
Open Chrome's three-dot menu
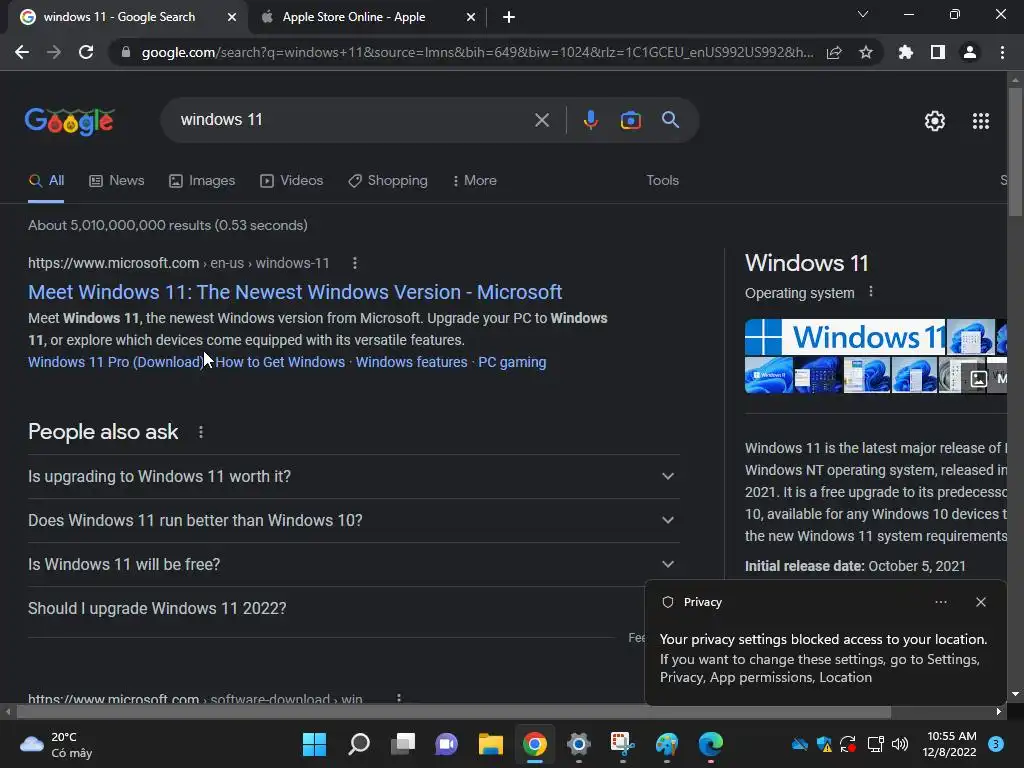tap(1002, 52)
